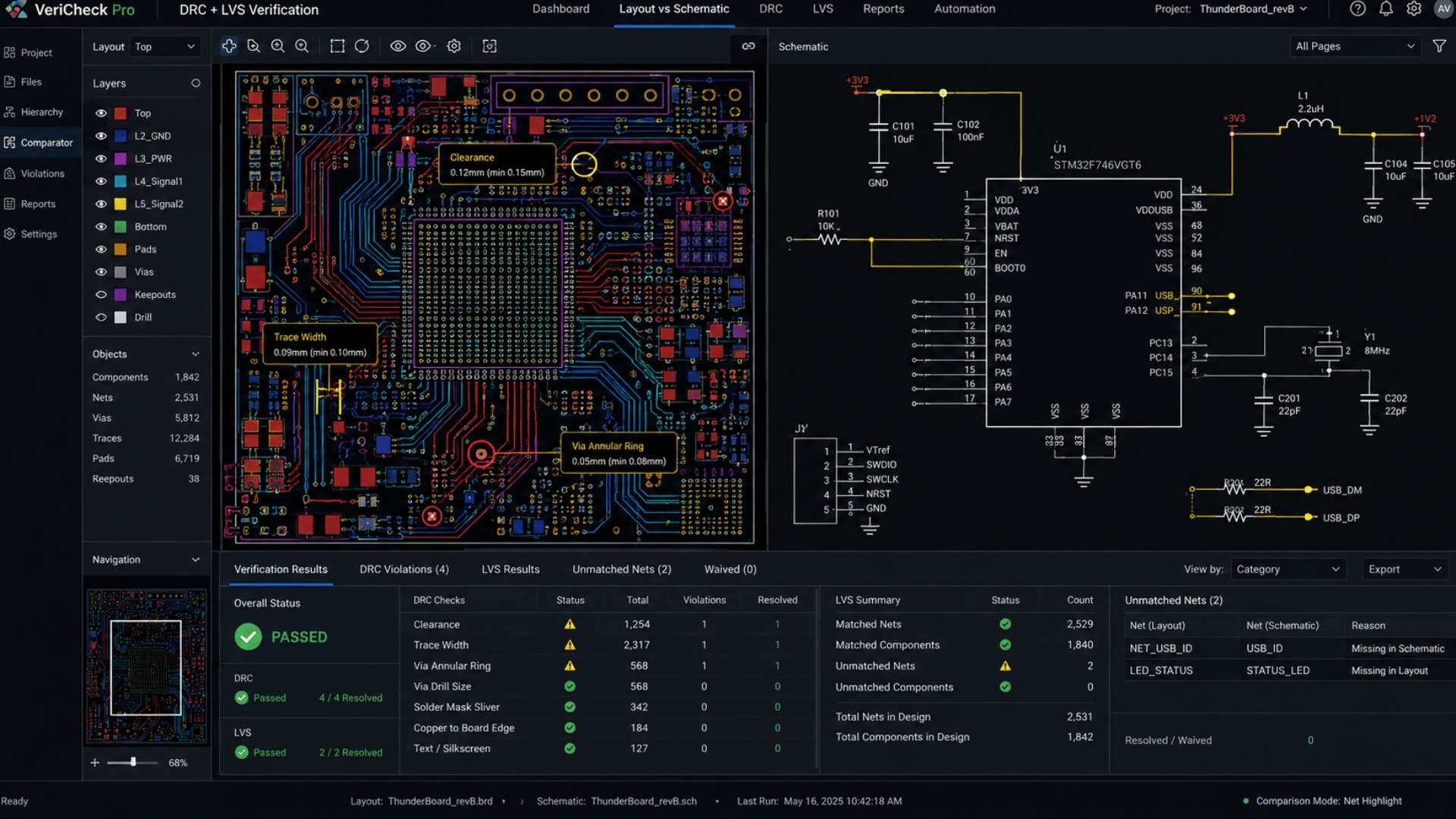Image resolution: width=1456 pixels, height=819 pixels.
Task: Adjust the navigation zoom slider handle
Action: [x=133, y=762]
